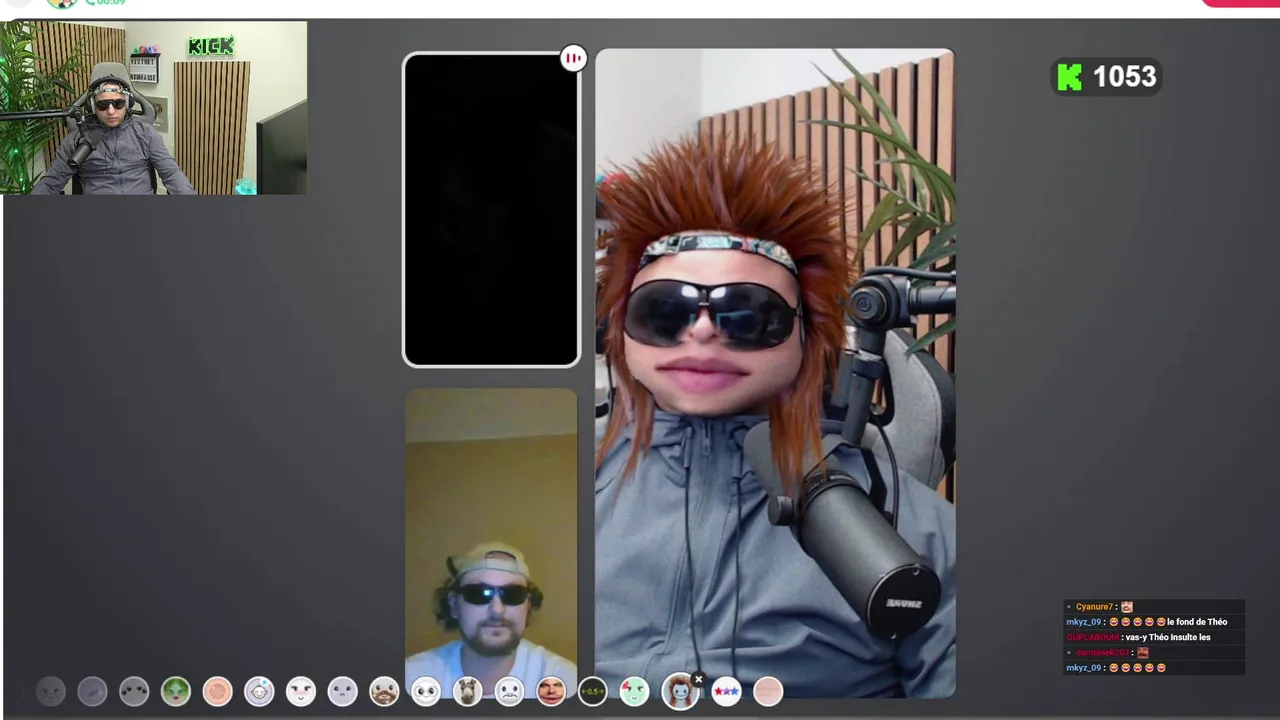The height and width of the screenshot is (720, 1280).
Task: Click the Kick viewer count 1053
Action: 1106,77
